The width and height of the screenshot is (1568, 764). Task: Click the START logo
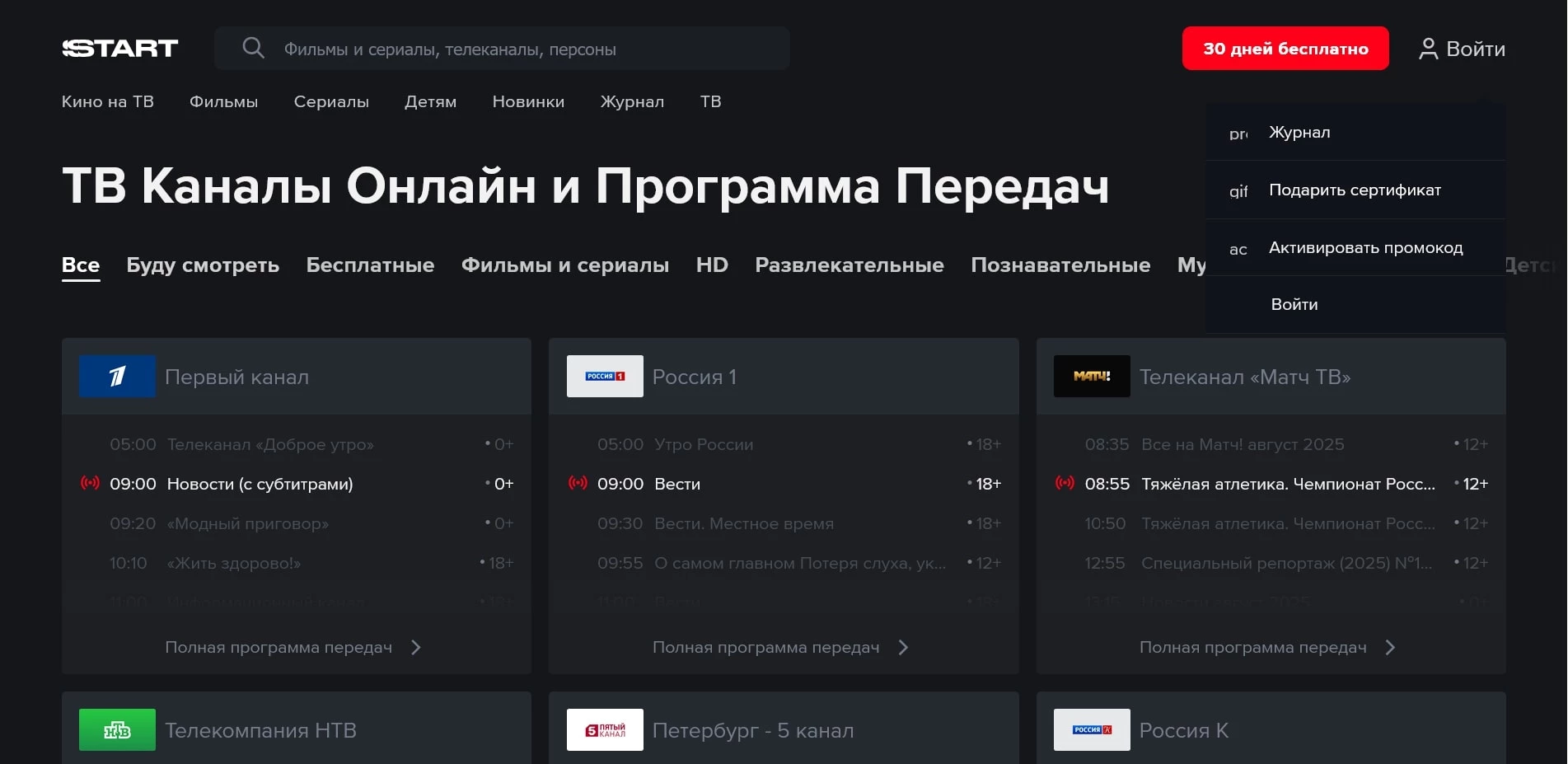[120, 48]
